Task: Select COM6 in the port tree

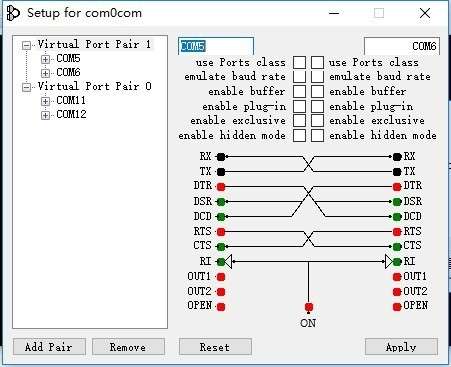Action: click(x=68, y=72)
